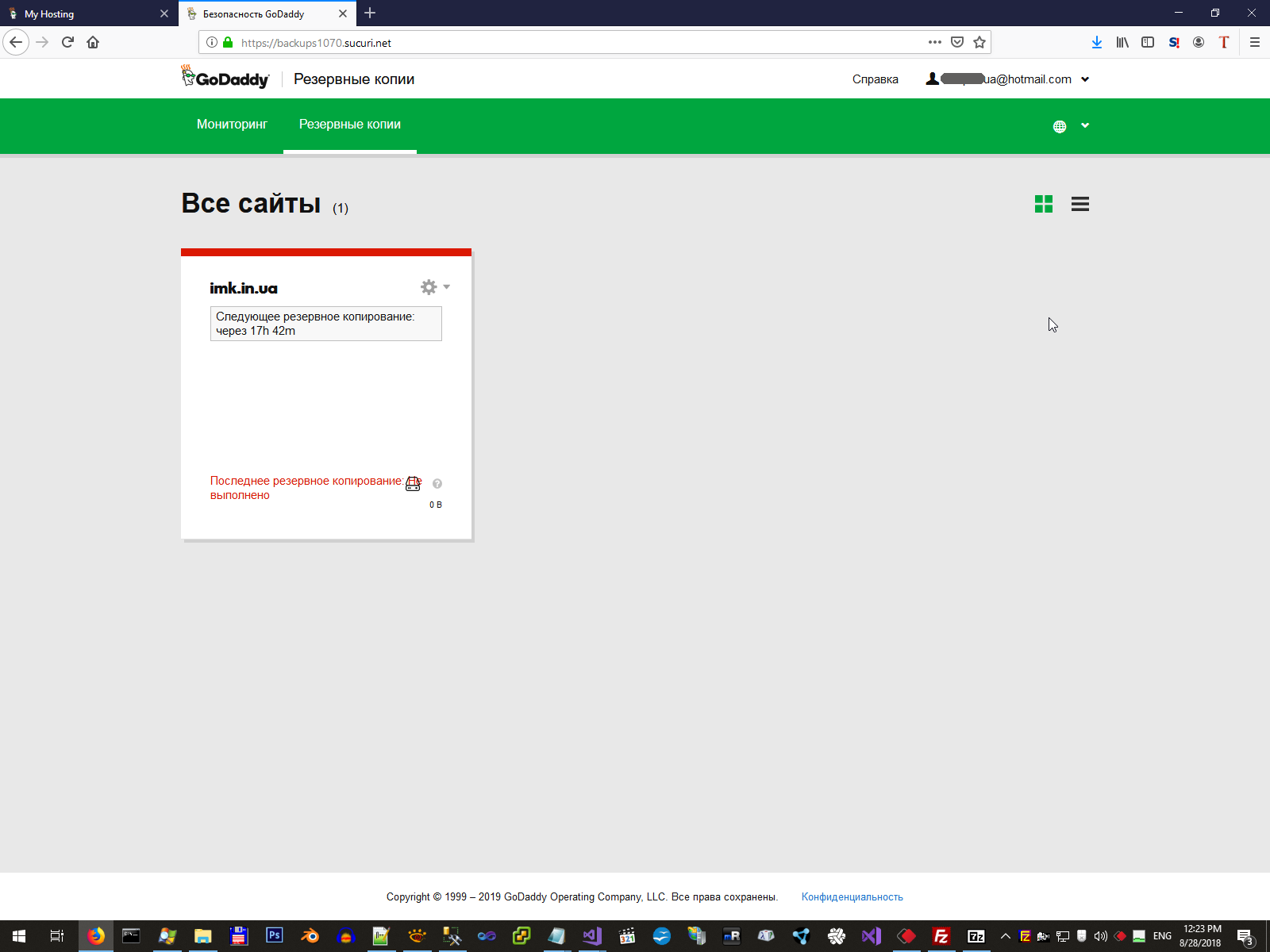Open the volume control in system tray
Viewport: 1270px width, 952px height.
click(x=1101, y=936)
